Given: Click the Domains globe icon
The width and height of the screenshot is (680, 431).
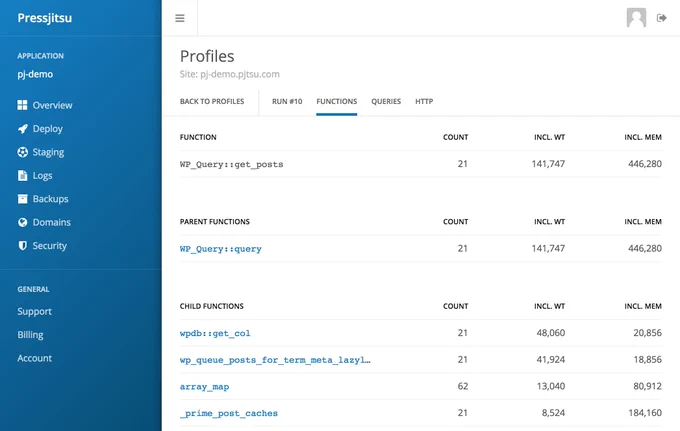Looking at the screenshot, I should point(22,222).
